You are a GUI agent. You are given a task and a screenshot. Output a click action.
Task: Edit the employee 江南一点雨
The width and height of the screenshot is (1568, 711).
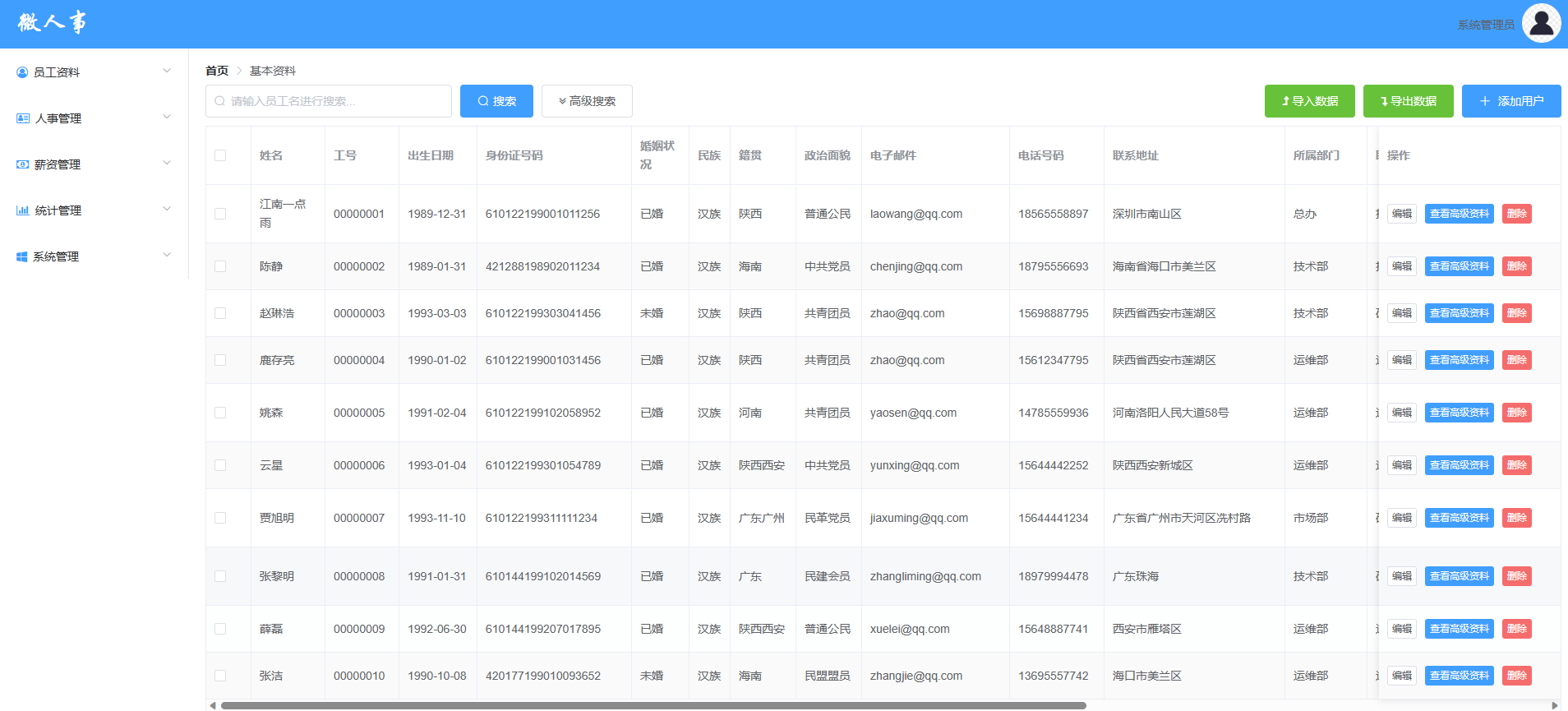[x=1402, y=214]
